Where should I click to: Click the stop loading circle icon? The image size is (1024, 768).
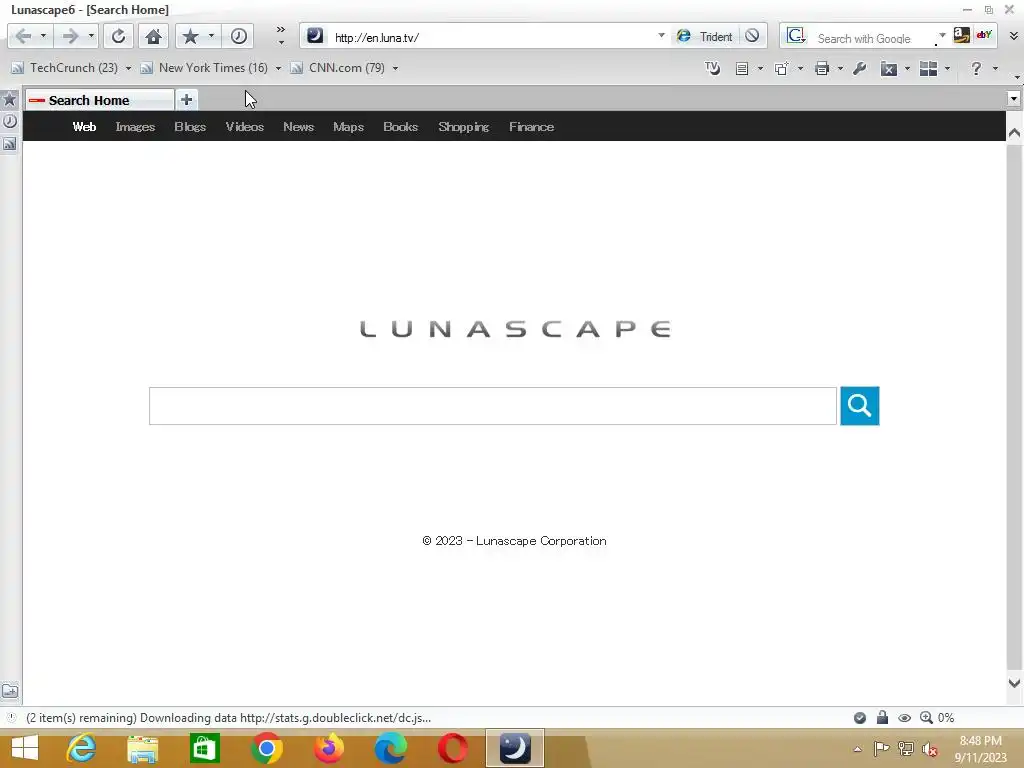(752, 36)
